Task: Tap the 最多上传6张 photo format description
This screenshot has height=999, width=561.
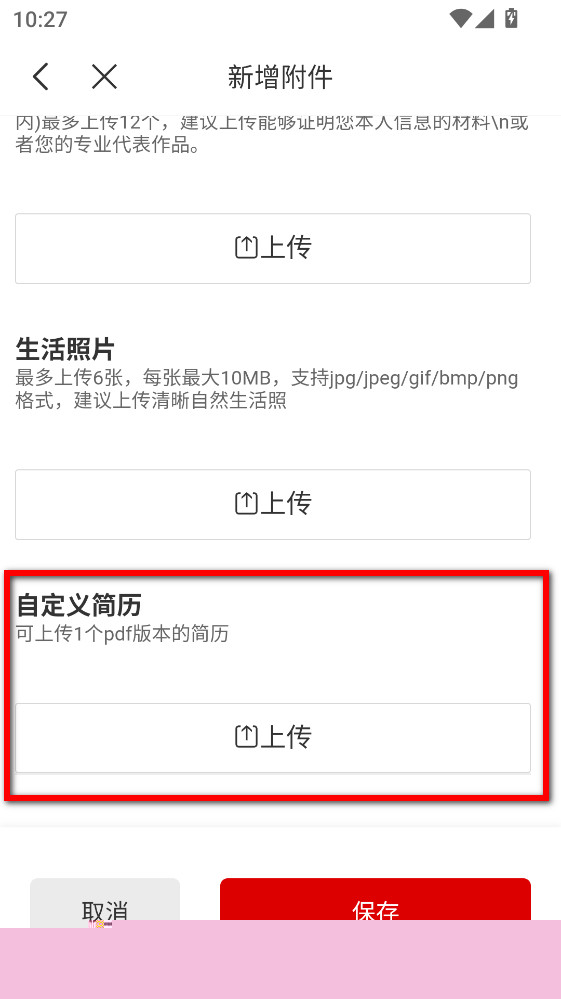Action: pos(267,389)
